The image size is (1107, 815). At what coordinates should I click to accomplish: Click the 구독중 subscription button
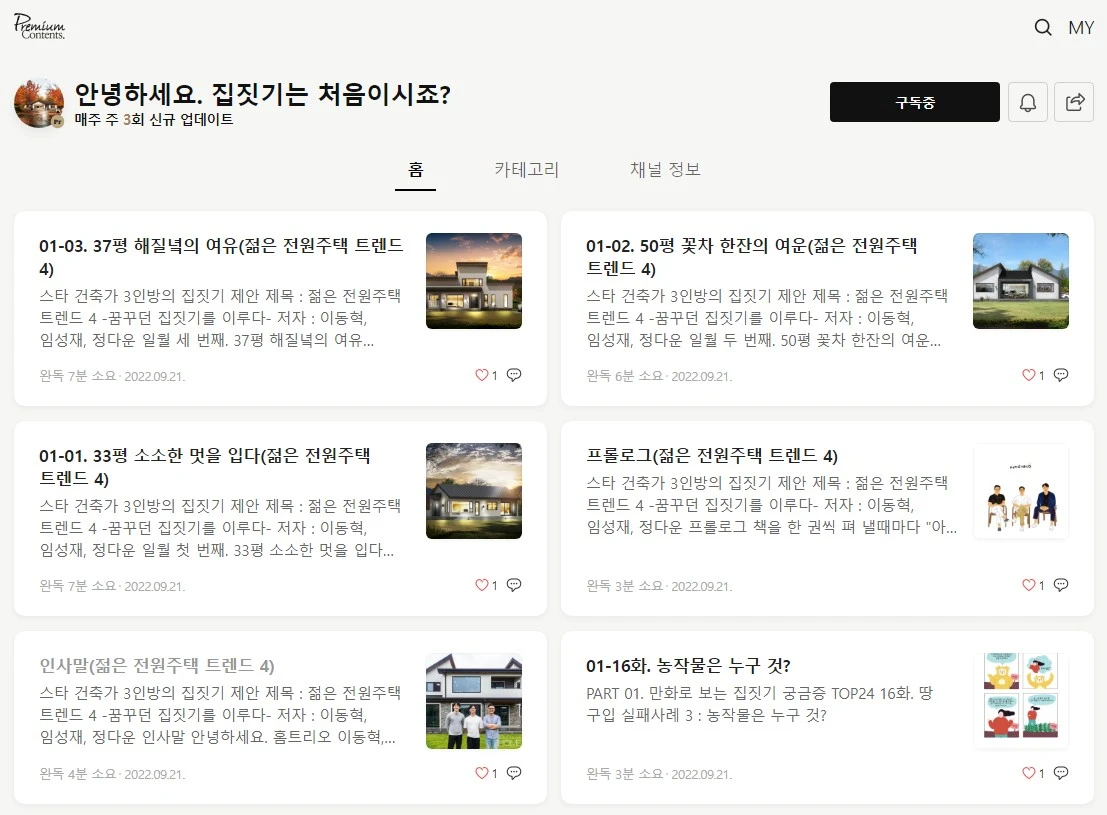coord(913,101)
